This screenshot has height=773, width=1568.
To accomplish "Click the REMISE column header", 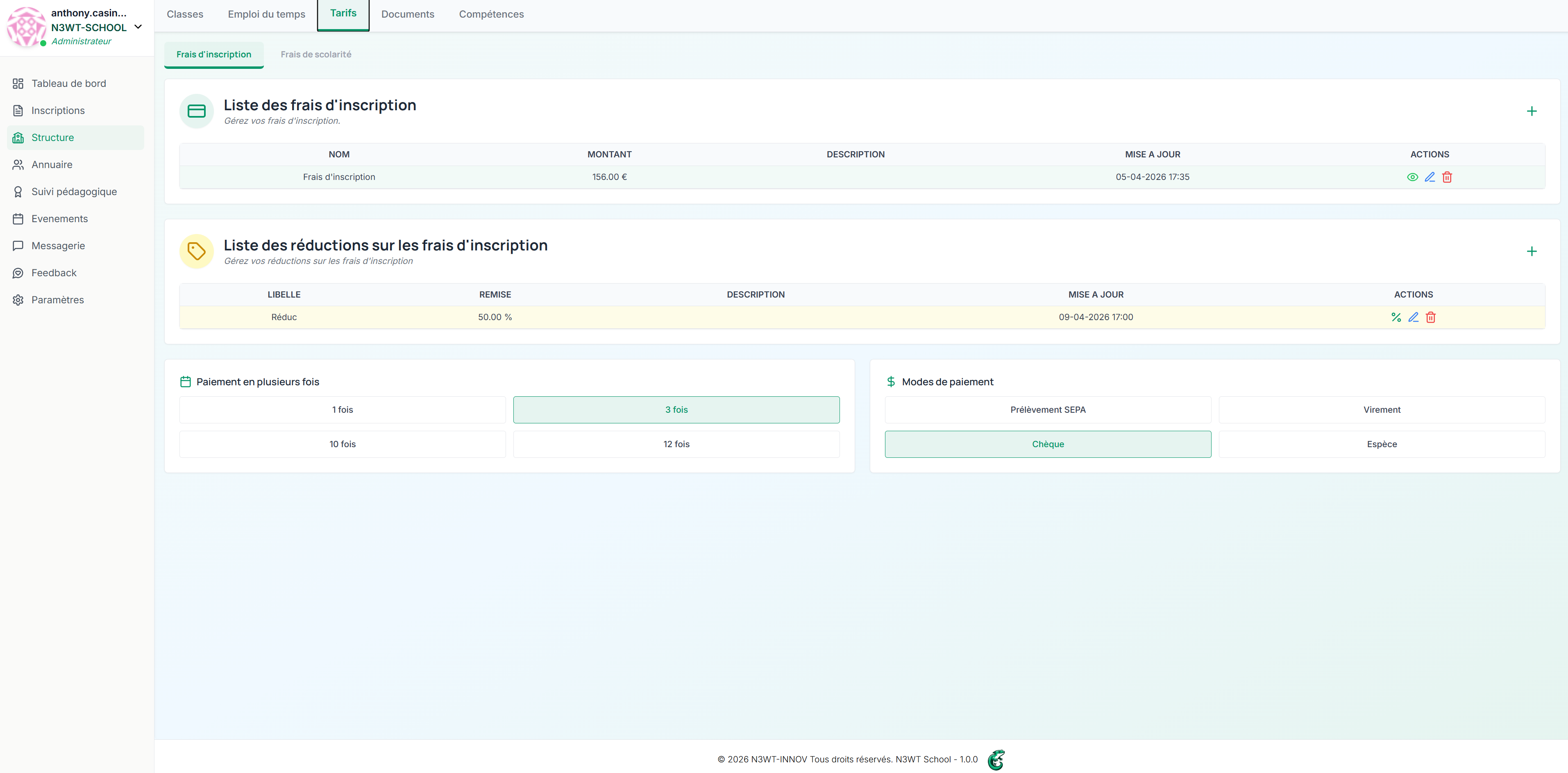I will pos(495,295).
